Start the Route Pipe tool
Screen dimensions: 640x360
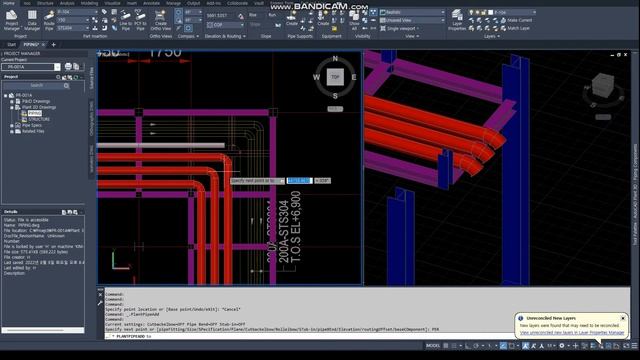click(x=49, y=20)
